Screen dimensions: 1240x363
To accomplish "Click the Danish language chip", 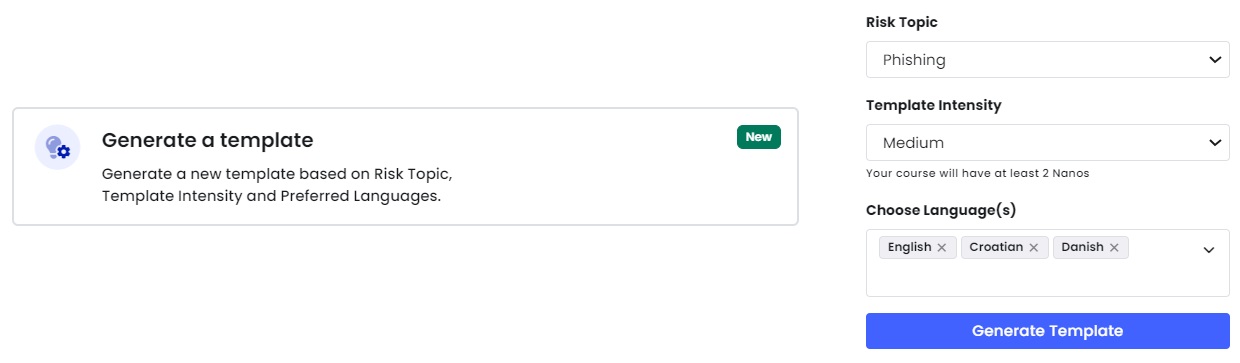I will coord(1091,247).
